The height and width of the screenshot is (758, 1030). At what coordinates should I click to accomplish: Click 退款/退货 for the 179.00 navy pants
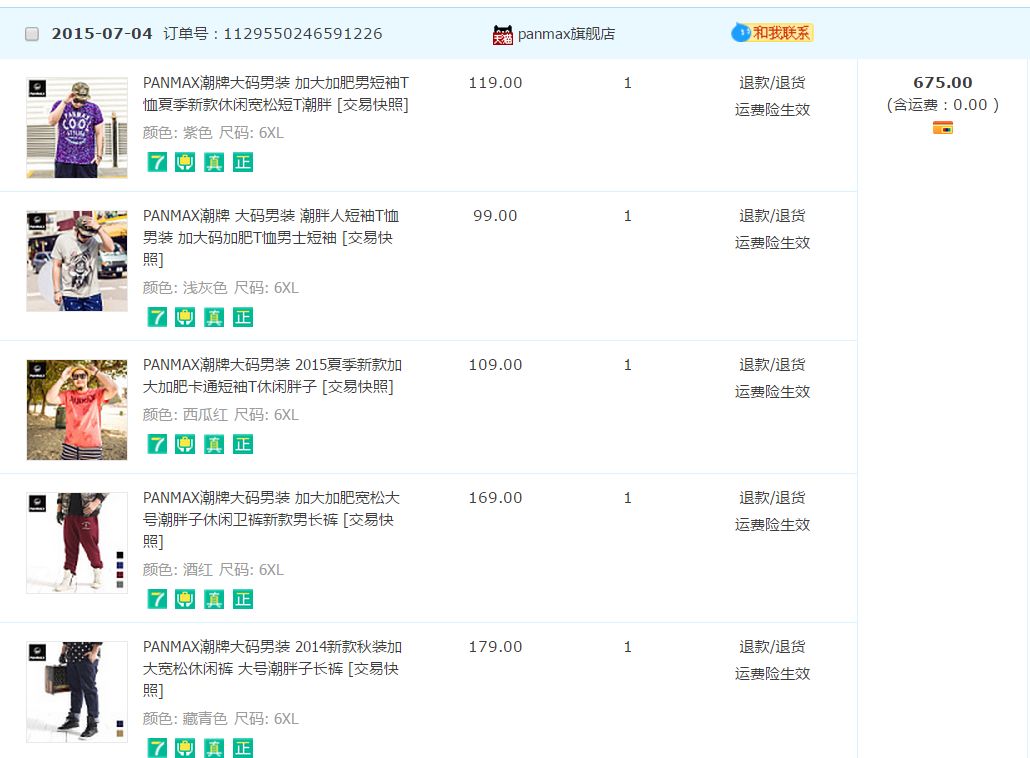click(772, 647)
